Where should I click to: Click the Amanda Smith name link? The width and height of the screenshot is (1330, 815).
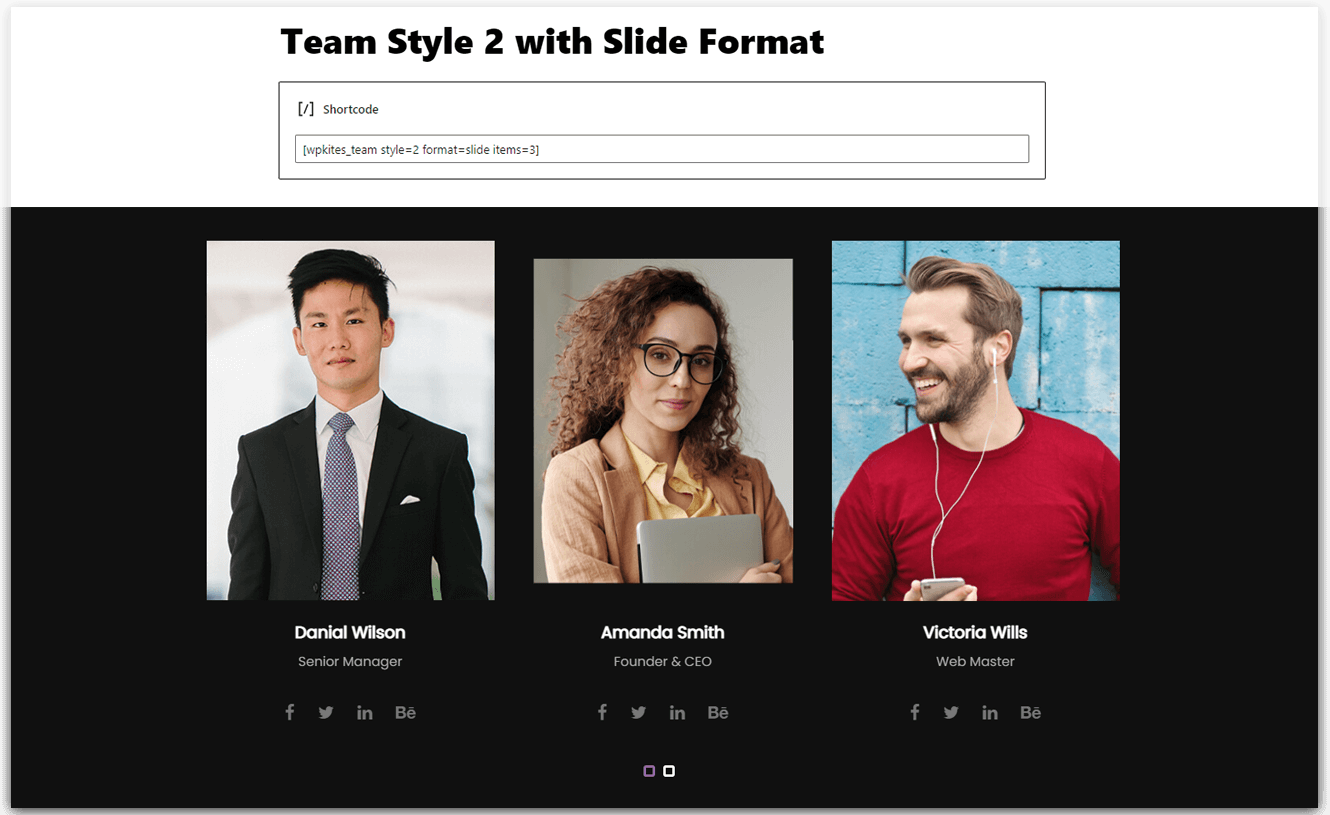[x=663, y=632]
